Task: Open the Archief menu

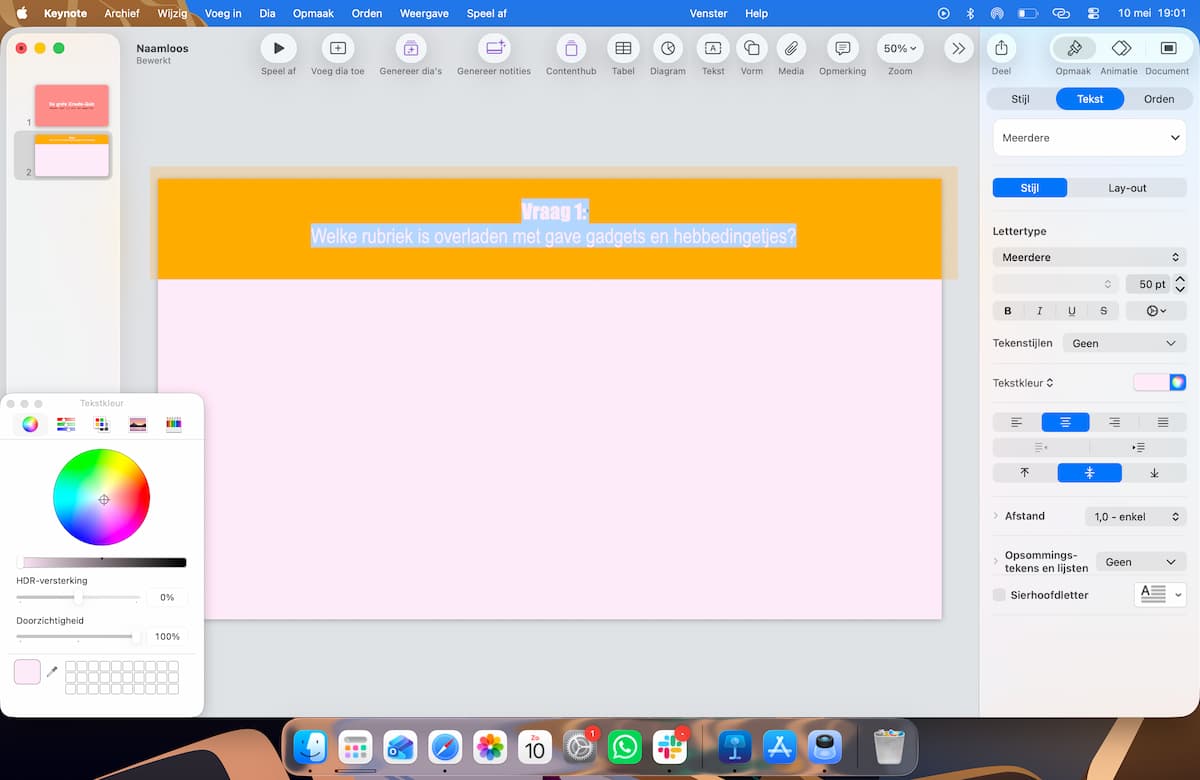Action: [122, 13]
